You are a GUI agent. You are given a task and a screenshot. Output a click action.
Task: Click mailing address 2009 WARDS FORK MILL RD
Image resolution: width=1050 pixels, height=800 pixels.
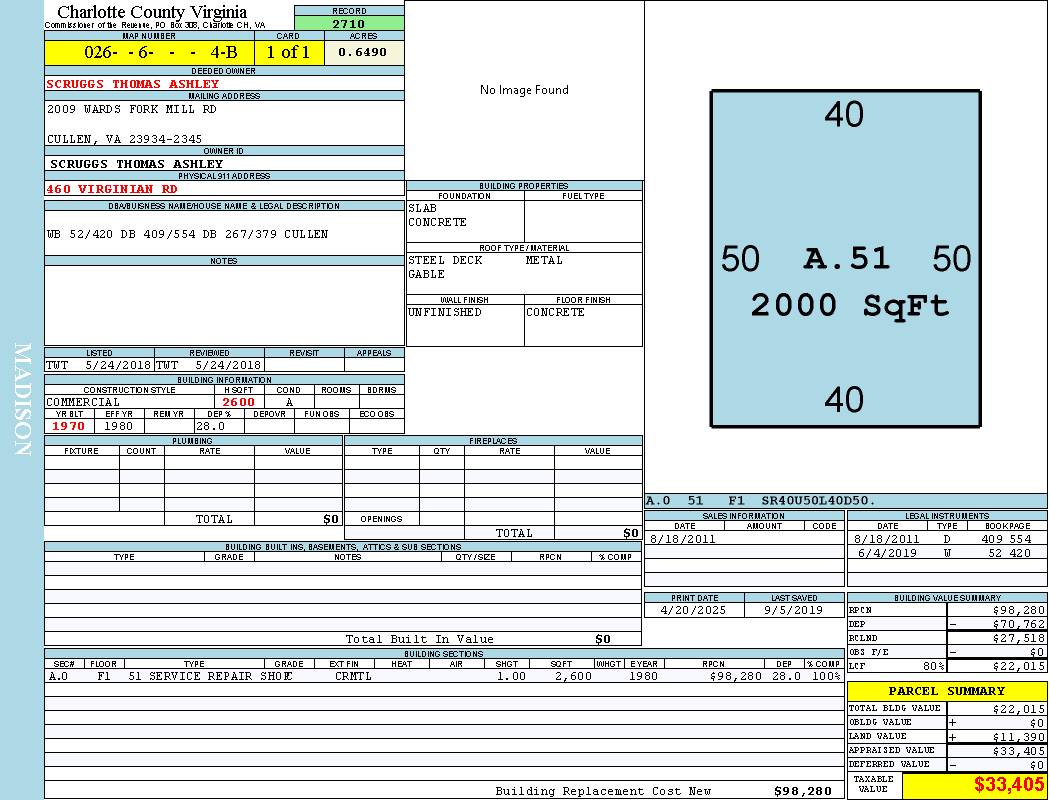tap(132, 109)
